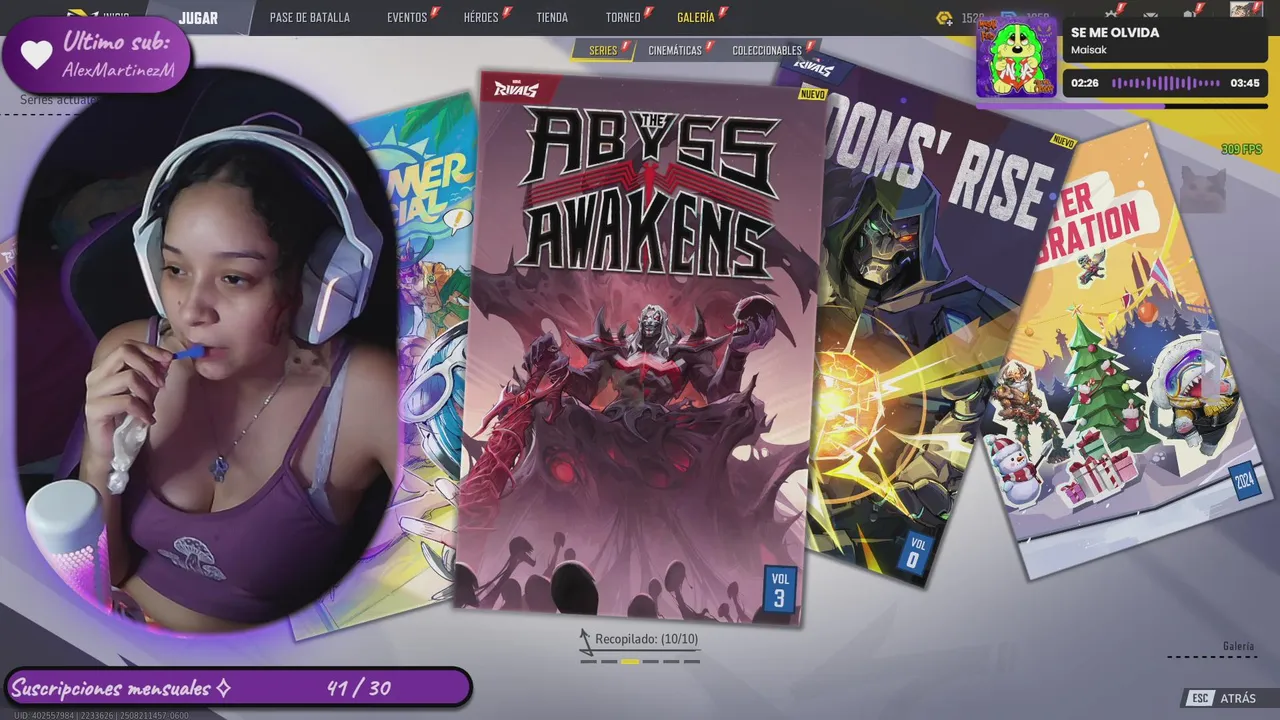The image size is (1280, 720).
Task: Open the PASE DE BATALLA menu
Action: pyautogui.click(x=310, y=18)
